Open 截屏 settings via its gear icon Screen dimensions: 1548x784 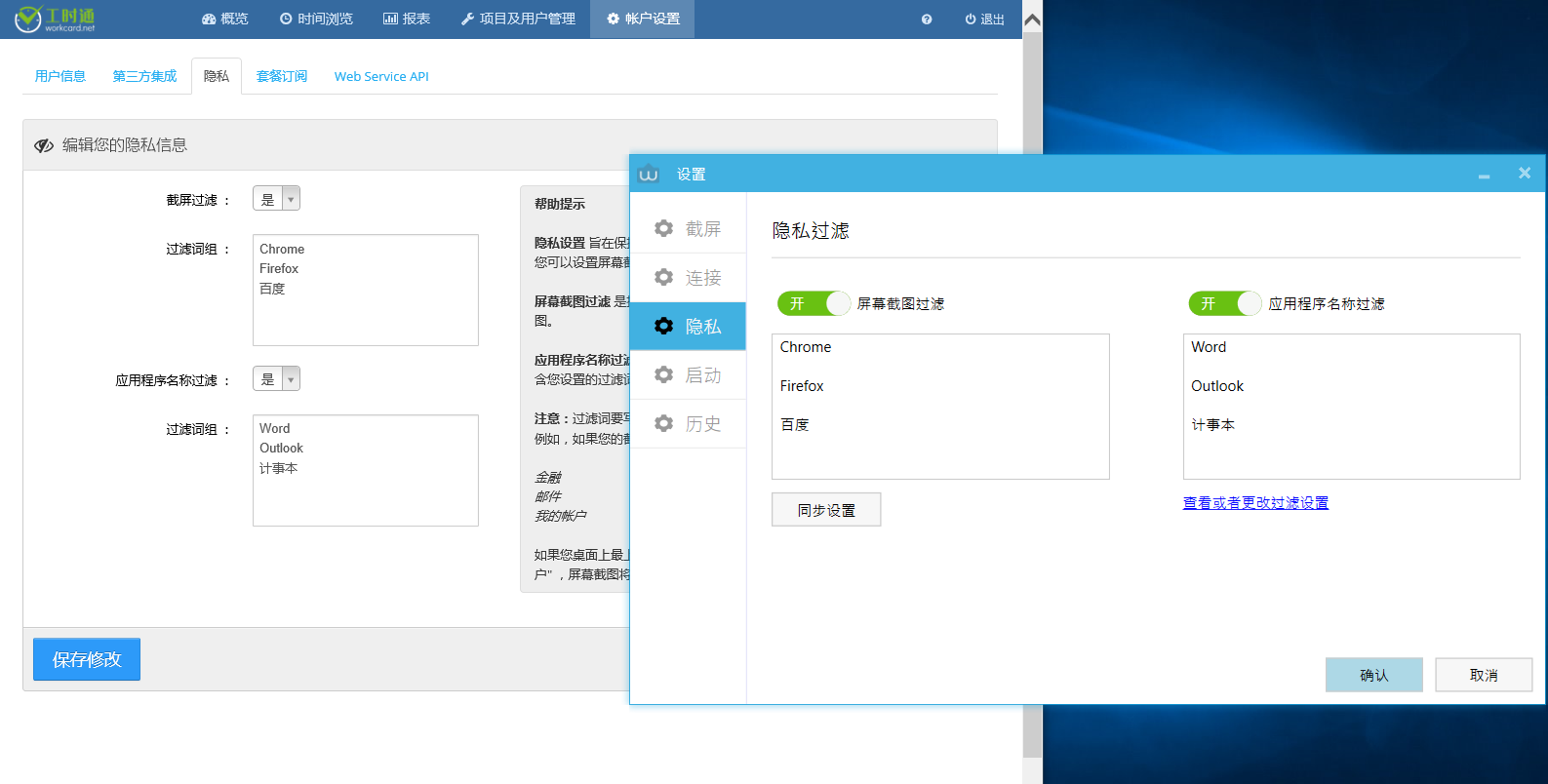pos(664,228)
